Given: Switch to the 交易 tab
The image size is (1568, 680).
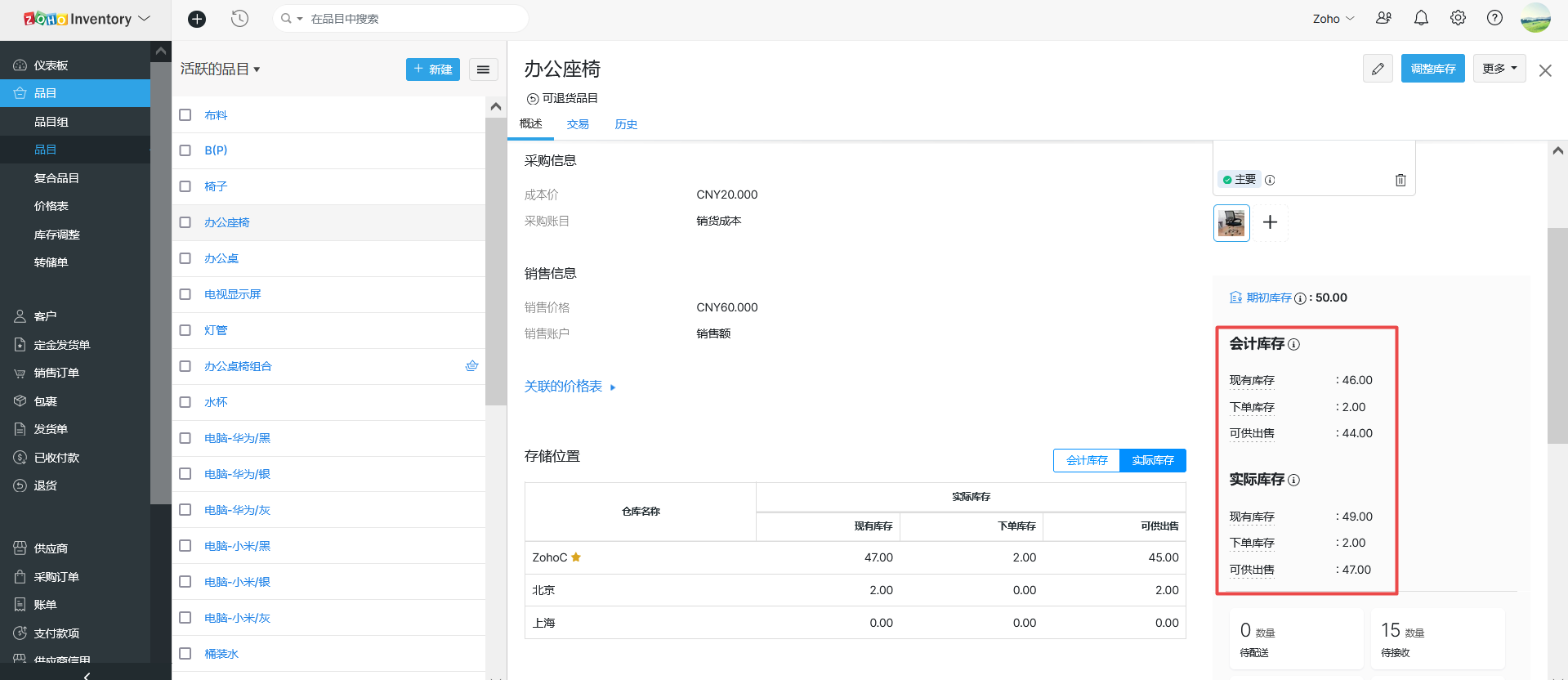Looking at the screenshot, I should coord(578,124).
